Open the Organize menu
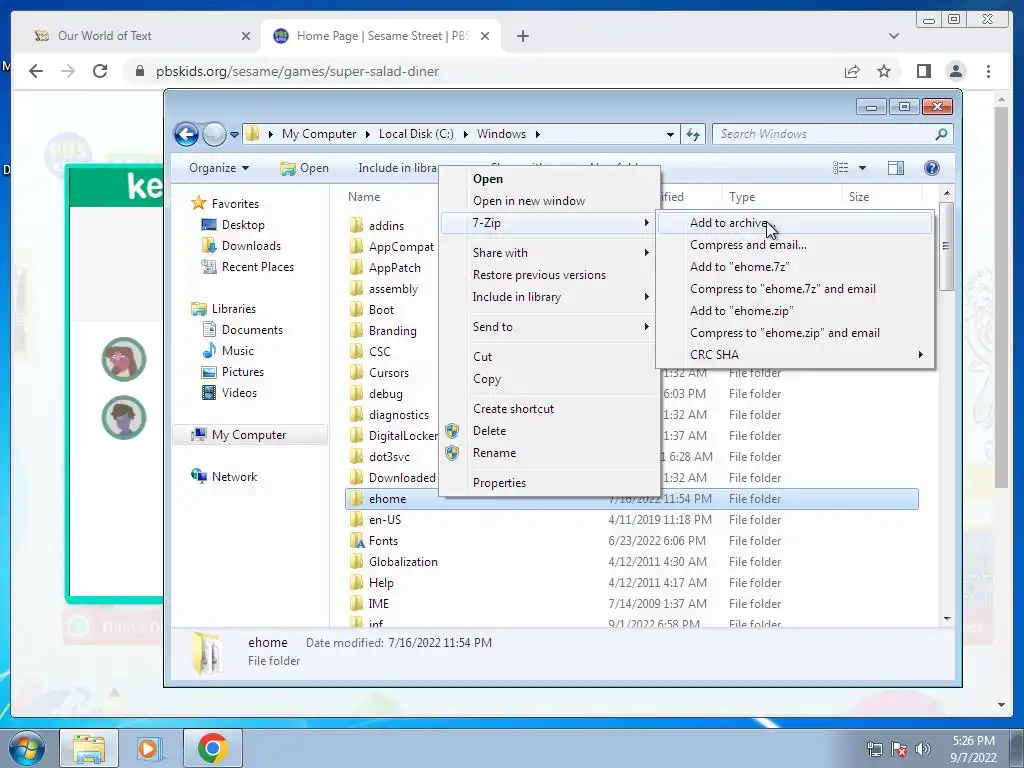The height and width of the screenshot is (768, 1024). (219, 168)
